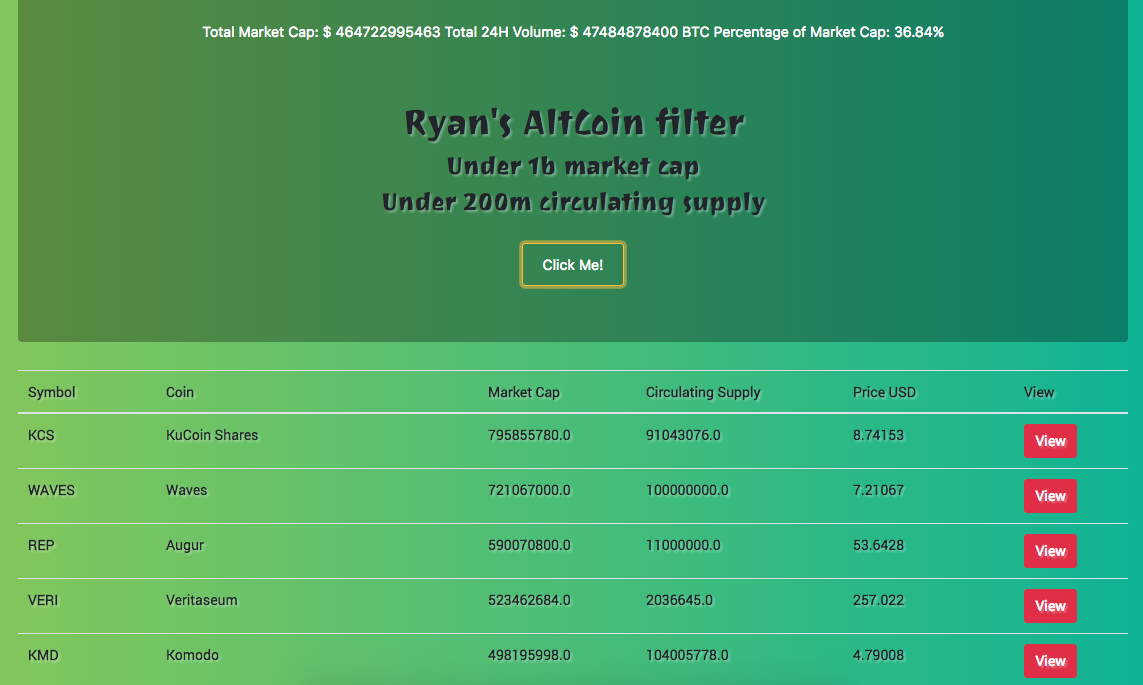
Task: Select the Price USD column header
Action: coord(884,392)
